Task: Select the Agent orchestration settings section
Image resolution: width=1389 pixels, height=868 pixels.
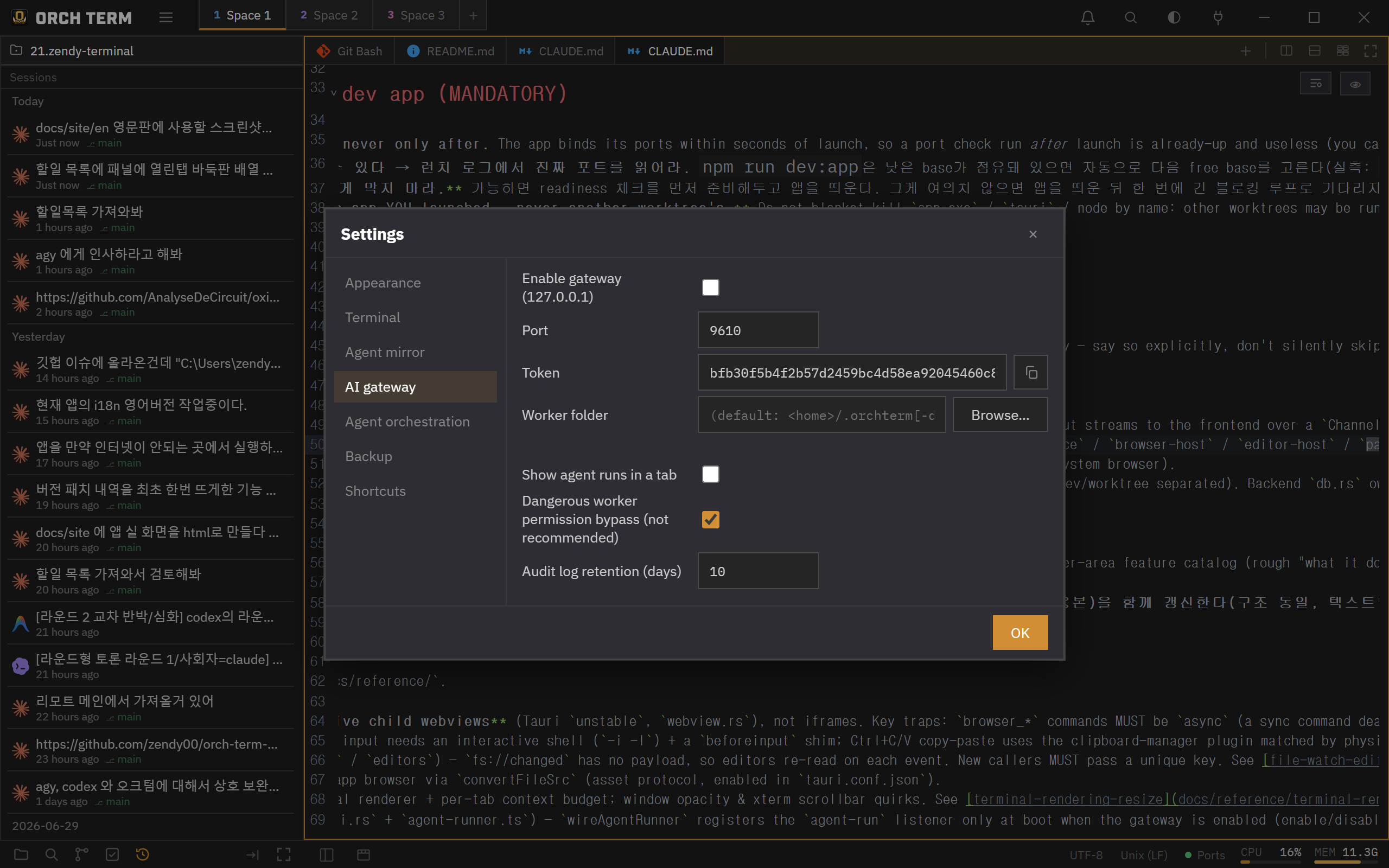Action: (415, 422)
